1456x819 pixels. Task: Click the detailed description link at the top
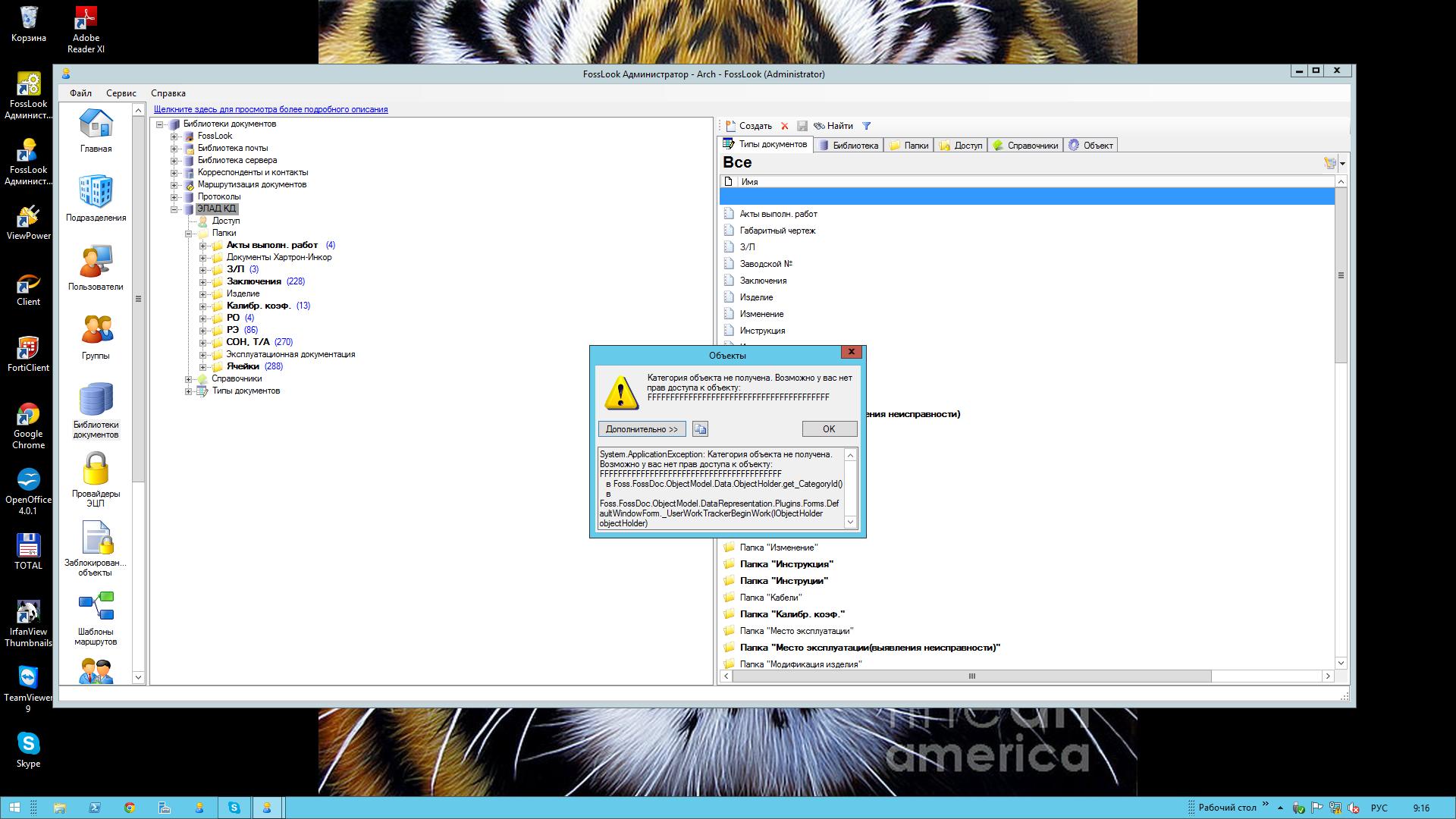[271, 109]
